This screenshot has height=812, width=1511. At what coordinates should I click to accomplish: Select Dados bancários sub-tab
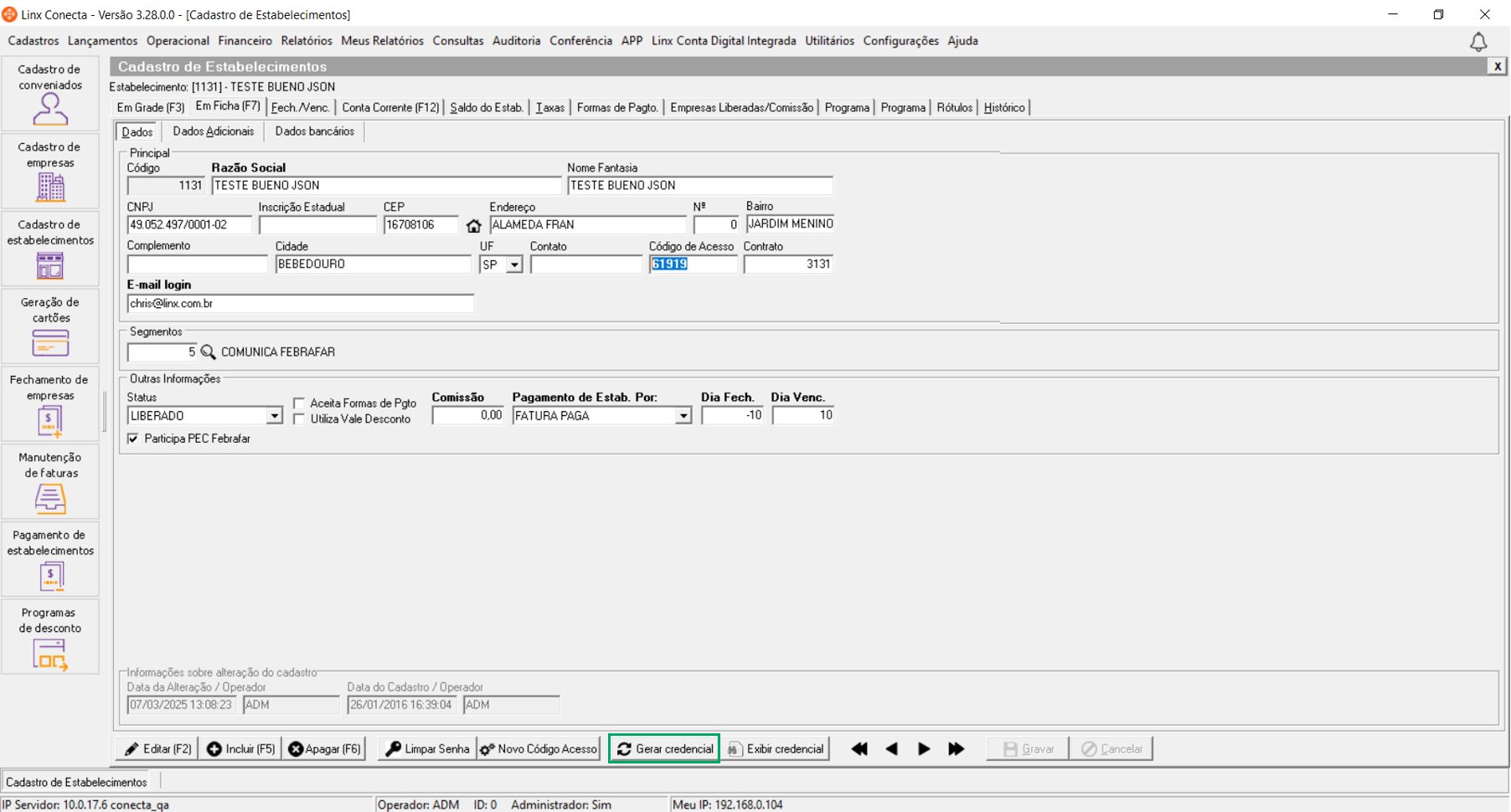(314, 131)
